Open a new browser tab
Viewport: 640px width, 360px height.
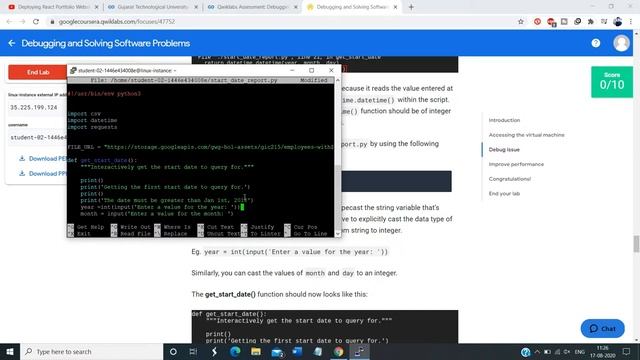pos(411,7)
